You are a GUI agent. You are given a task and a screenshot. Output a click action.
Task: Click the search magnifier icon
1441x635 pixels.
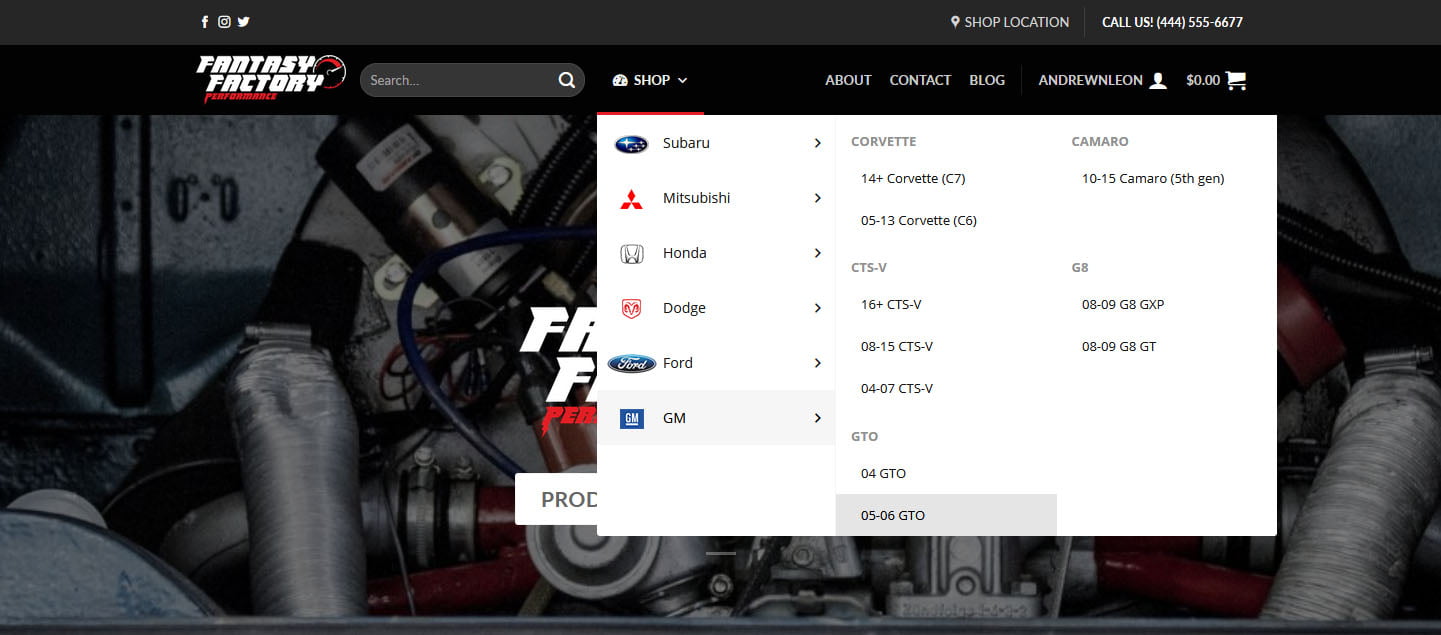[x=567, y=80]
